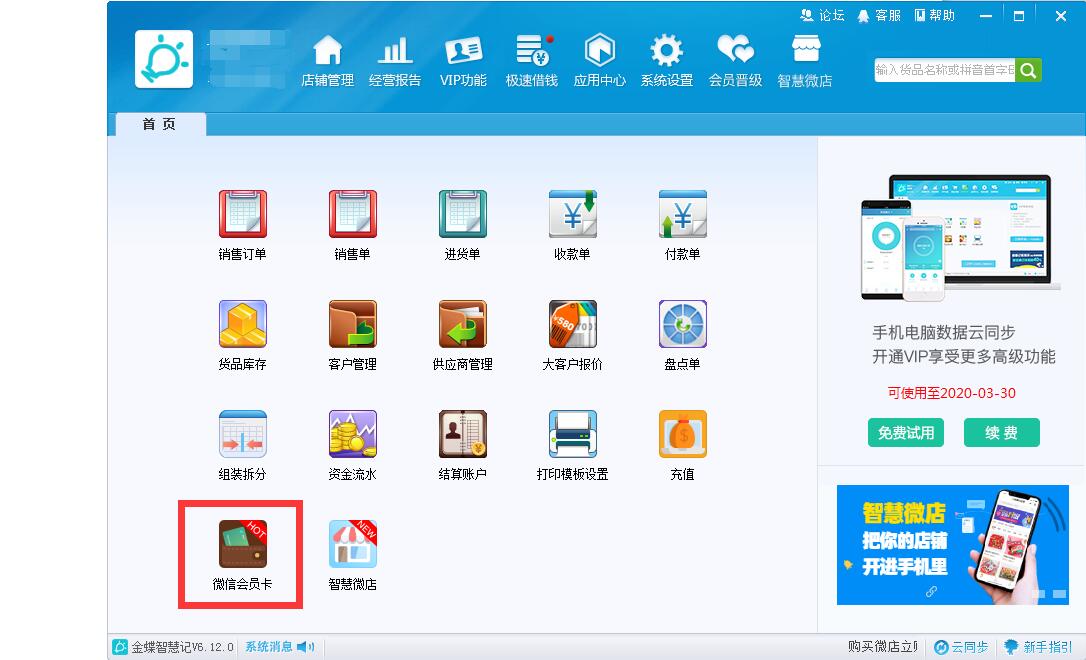This screenshot has width=1086, height=660.
Task: Click the 免费试用 free trial button
Action: [906, 433]
